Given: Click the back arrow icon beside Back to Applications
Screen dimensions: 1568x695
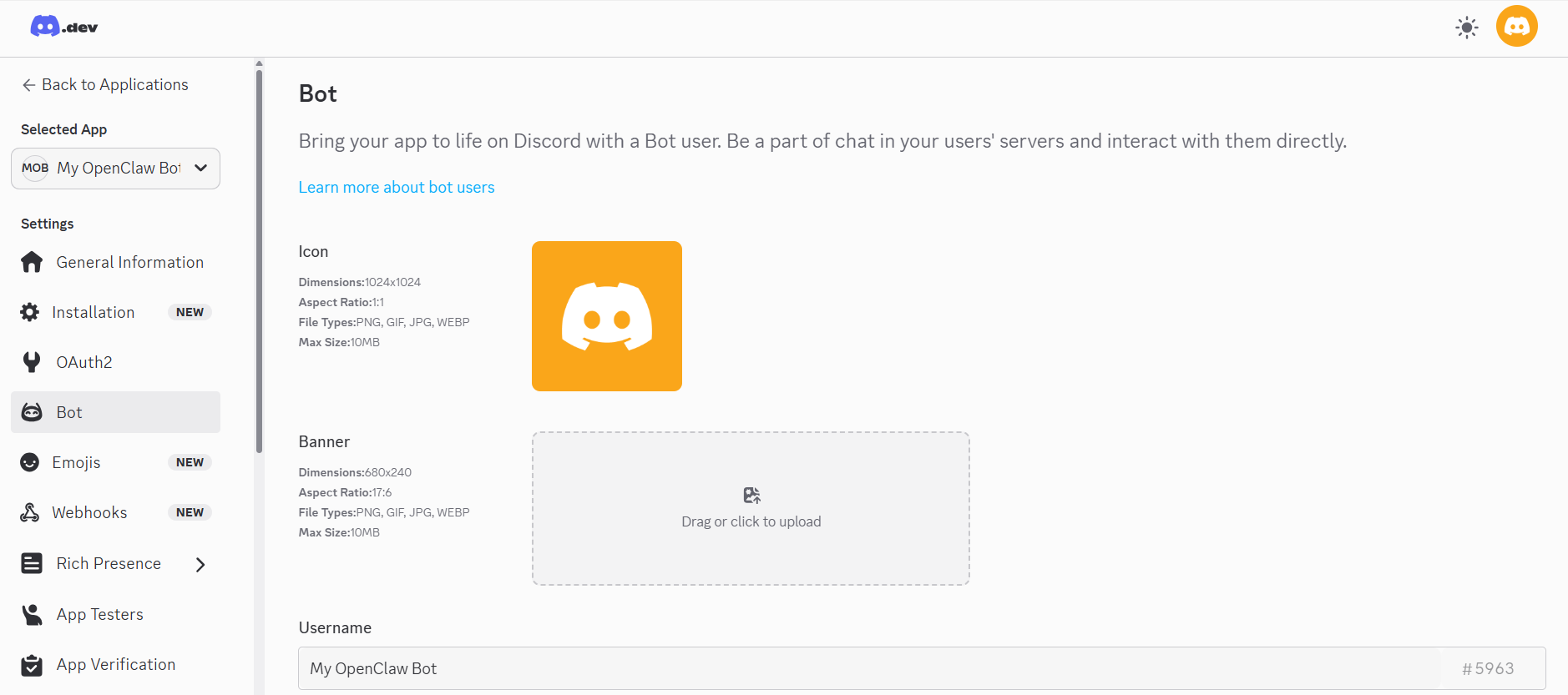Looking at the screenshot, I should (x=28, y=85).
